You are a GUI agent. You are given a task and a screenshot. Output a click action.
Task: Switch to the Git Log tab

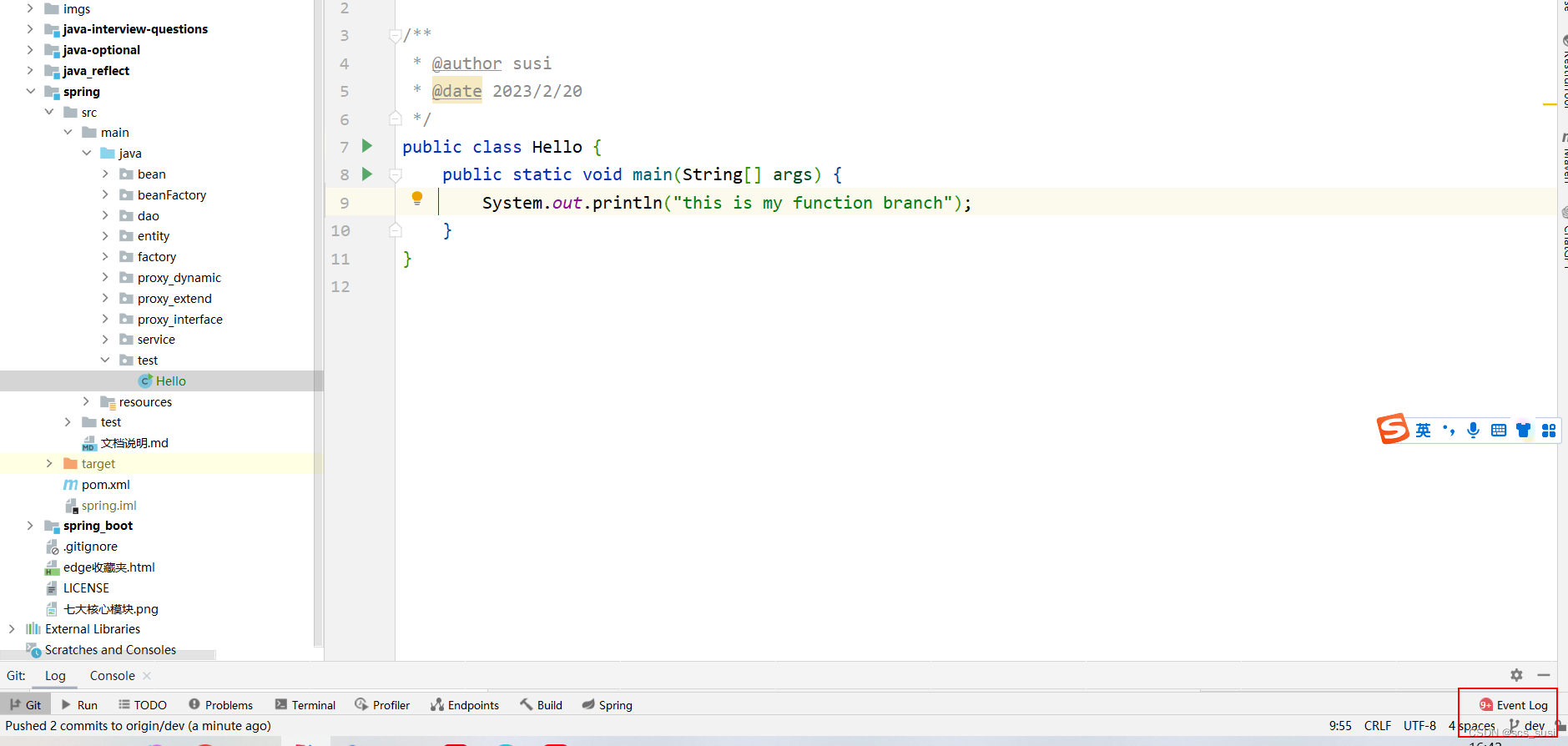coord(55,676)
